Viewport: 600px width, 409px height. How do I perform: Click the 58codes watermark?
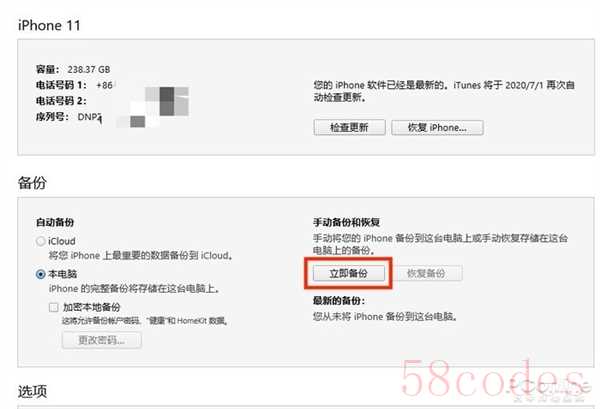[494, 379]
